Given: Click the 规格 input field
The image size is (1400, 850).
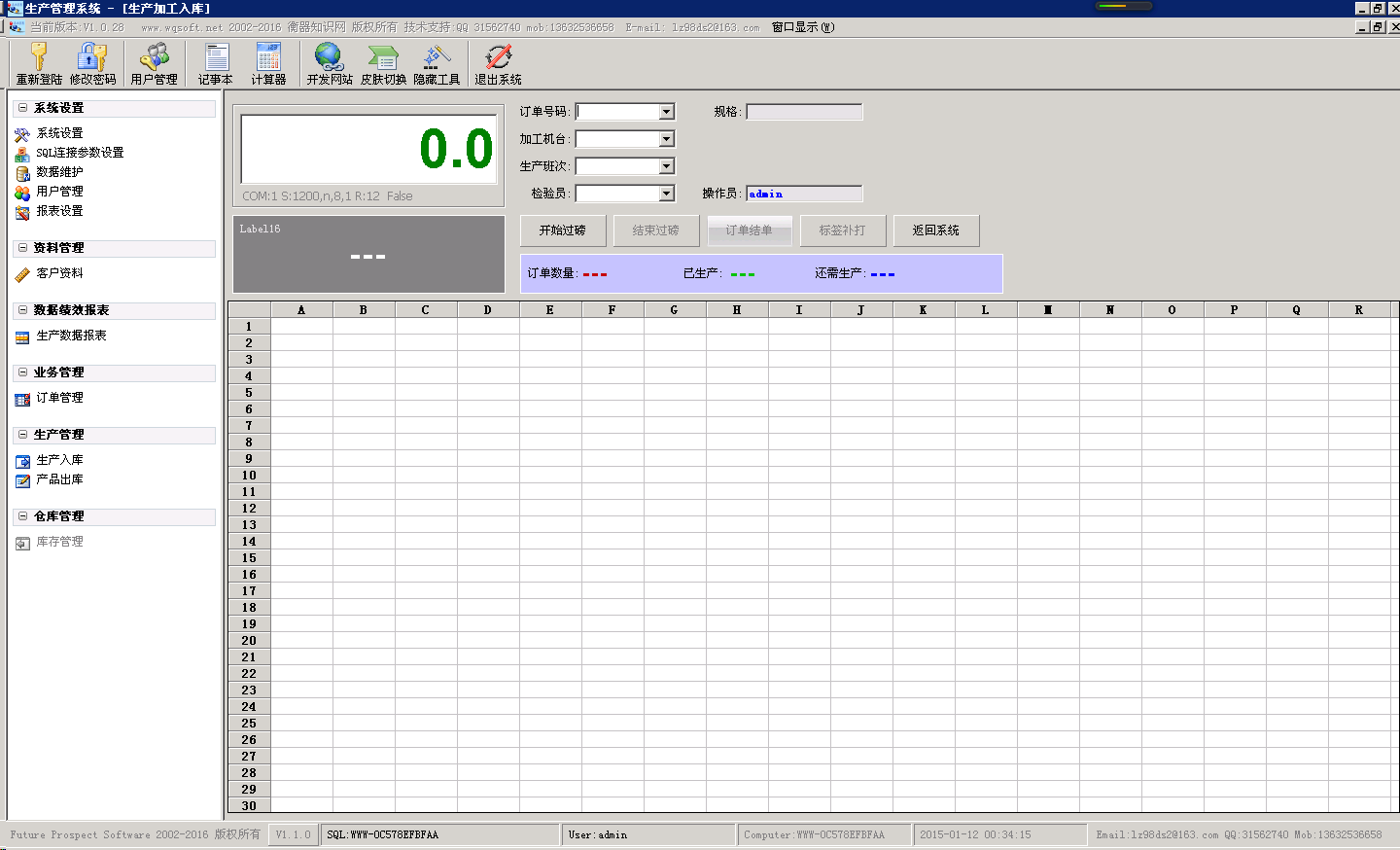Looking at the screenshot, I should coord(804,112).
